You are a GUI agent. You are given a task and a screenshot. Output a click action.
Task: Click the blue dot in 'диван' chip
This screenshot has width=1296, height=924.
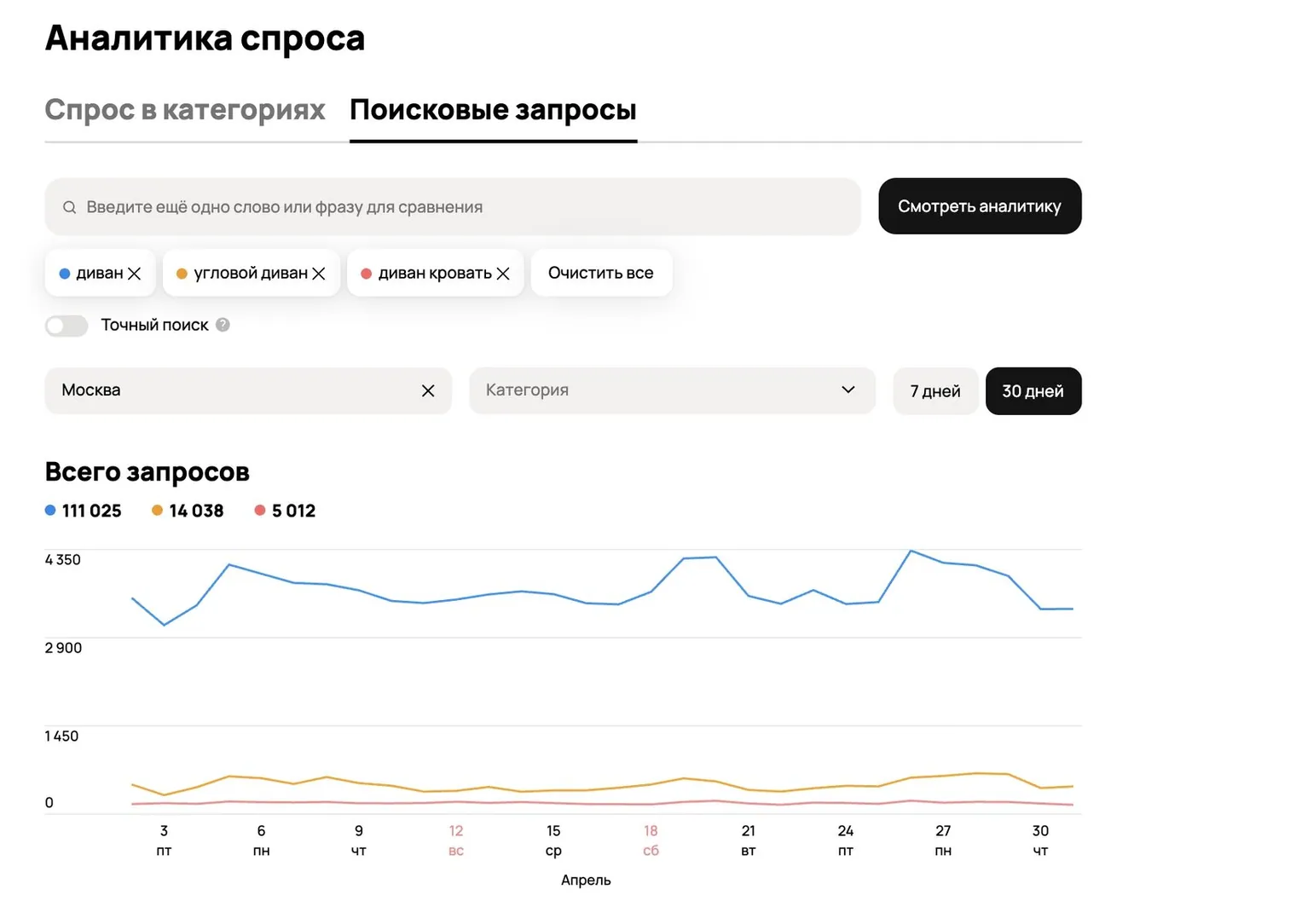point(64,274)
